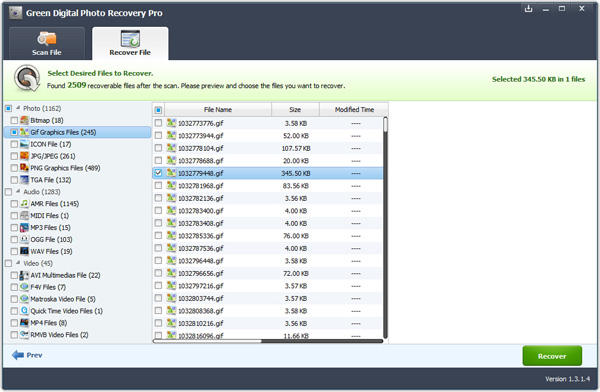
Task: Toggle the Video (45) category checkbox
Action: pos(8,263)
